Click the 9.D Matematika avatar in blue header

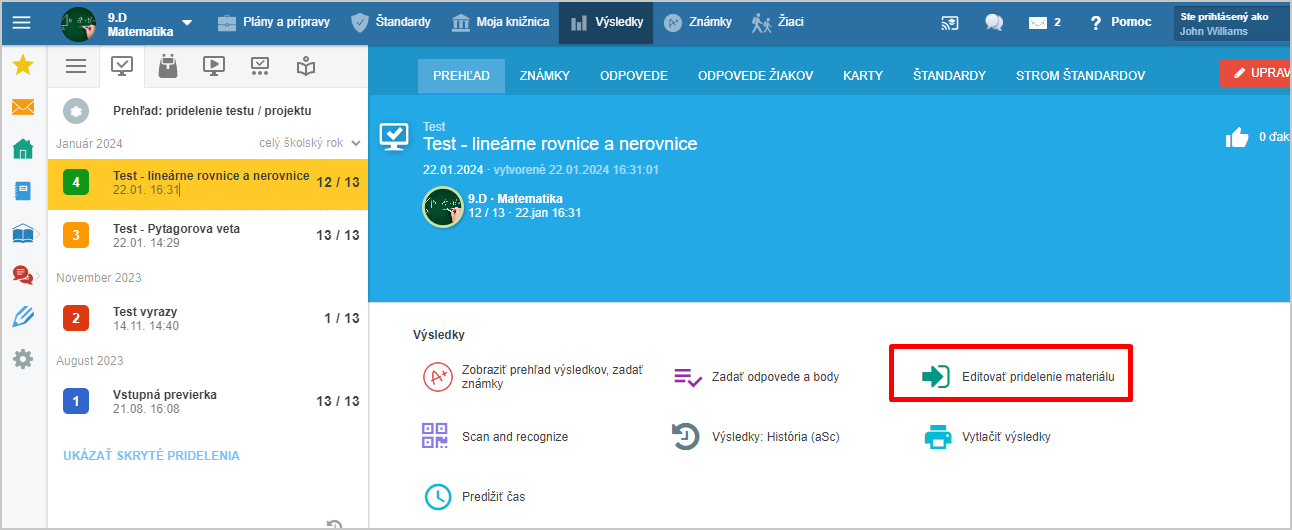point(442,207)
